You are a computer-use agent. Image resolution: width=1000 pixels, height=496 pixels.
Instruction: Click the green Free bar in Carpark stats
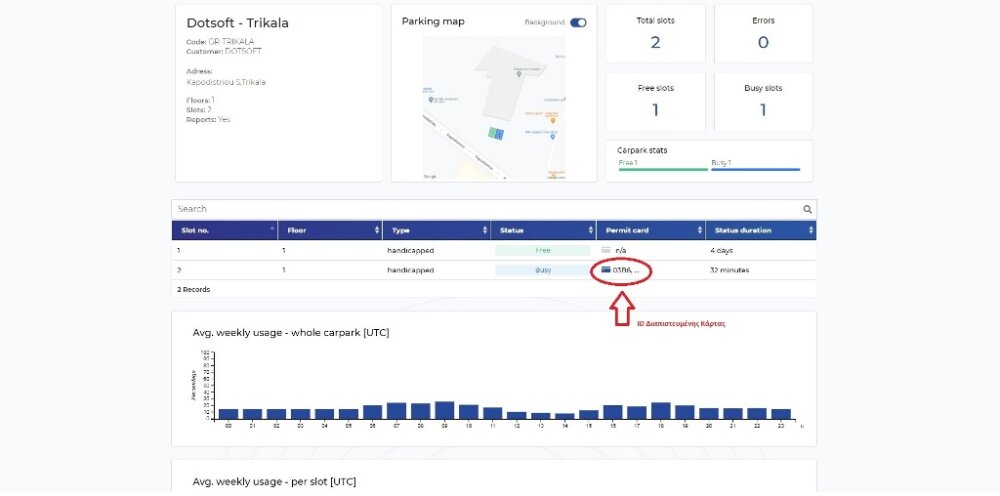point(662,169)
